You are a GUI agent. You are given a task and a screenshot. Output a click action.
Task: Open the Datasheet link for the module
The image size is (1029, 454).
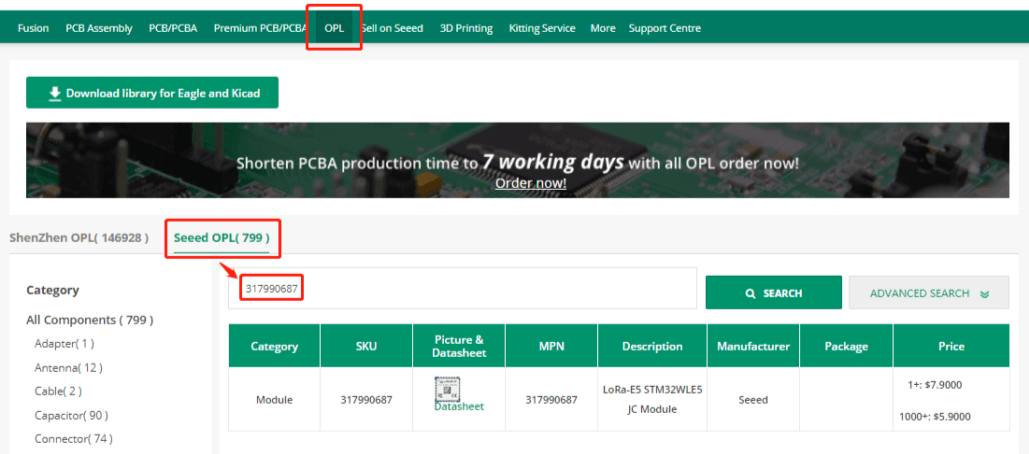click(458, 406)
